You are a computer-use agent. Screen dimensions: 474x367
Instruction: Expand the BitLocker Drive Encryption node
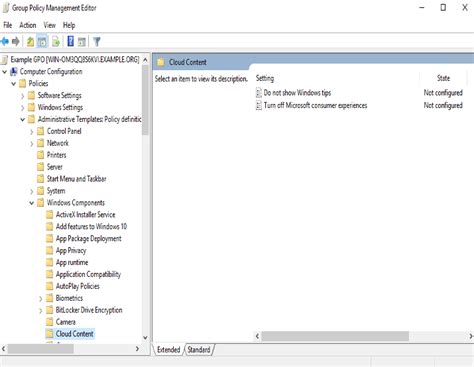click(41, 311)
